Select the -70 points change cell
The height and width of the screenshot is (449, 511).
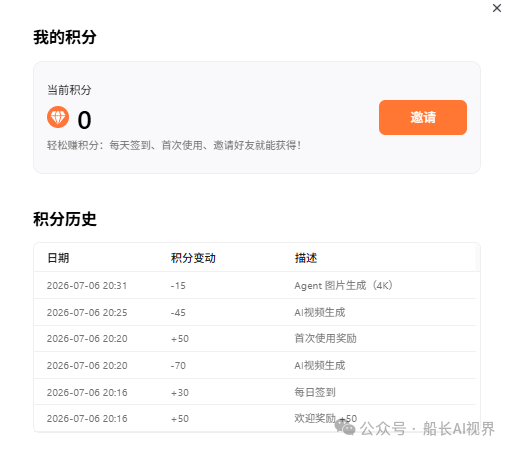tap(178, 366)
